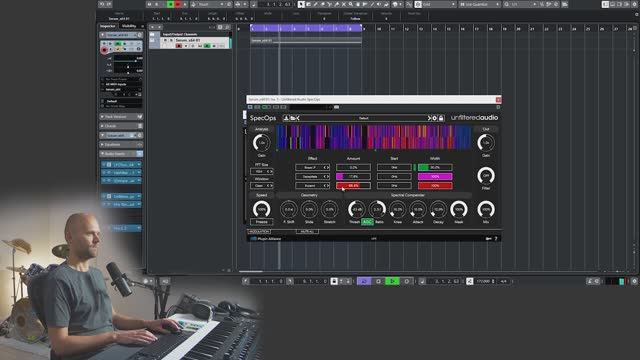Switch to the Visibility tab
The height and width of the screenshot is (360, 640).
pos(129,26)
